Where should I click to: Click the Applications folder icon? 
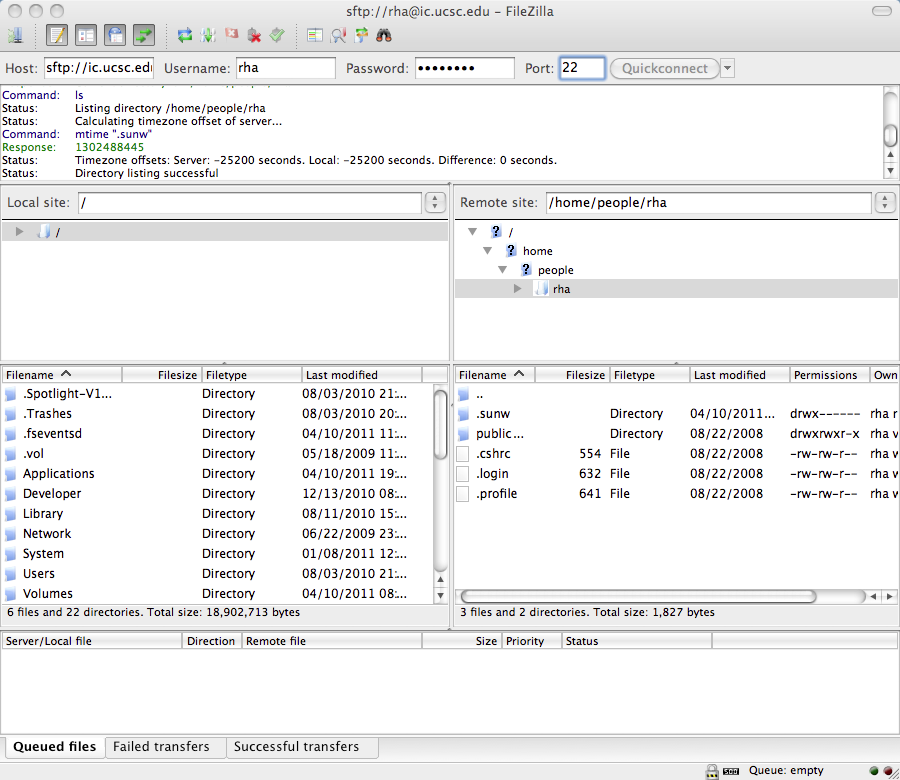[11, 474]
